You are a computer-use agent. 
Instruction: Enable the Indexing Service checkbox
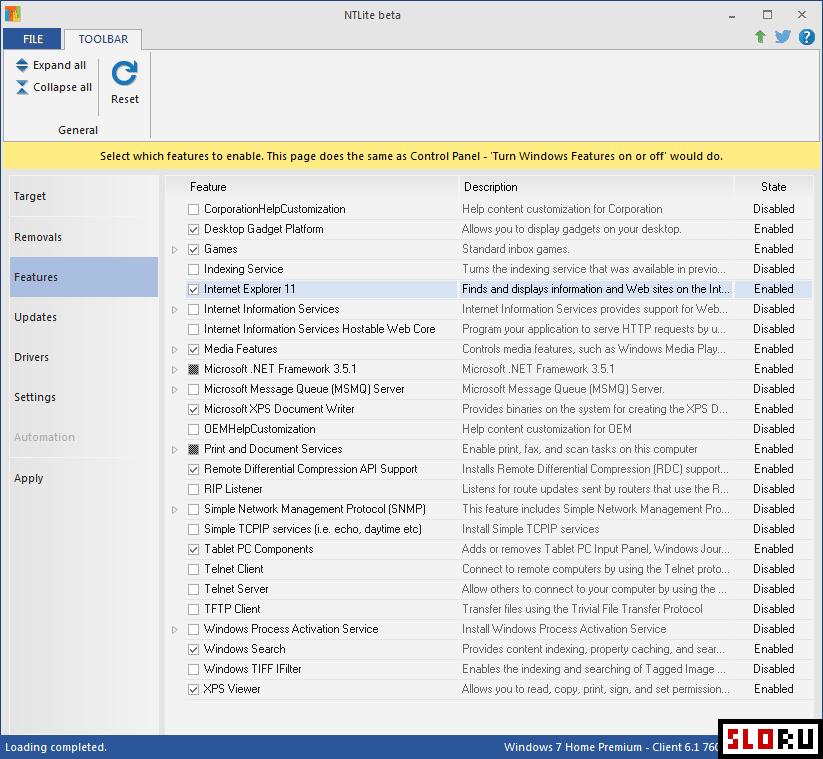[194, 269]
